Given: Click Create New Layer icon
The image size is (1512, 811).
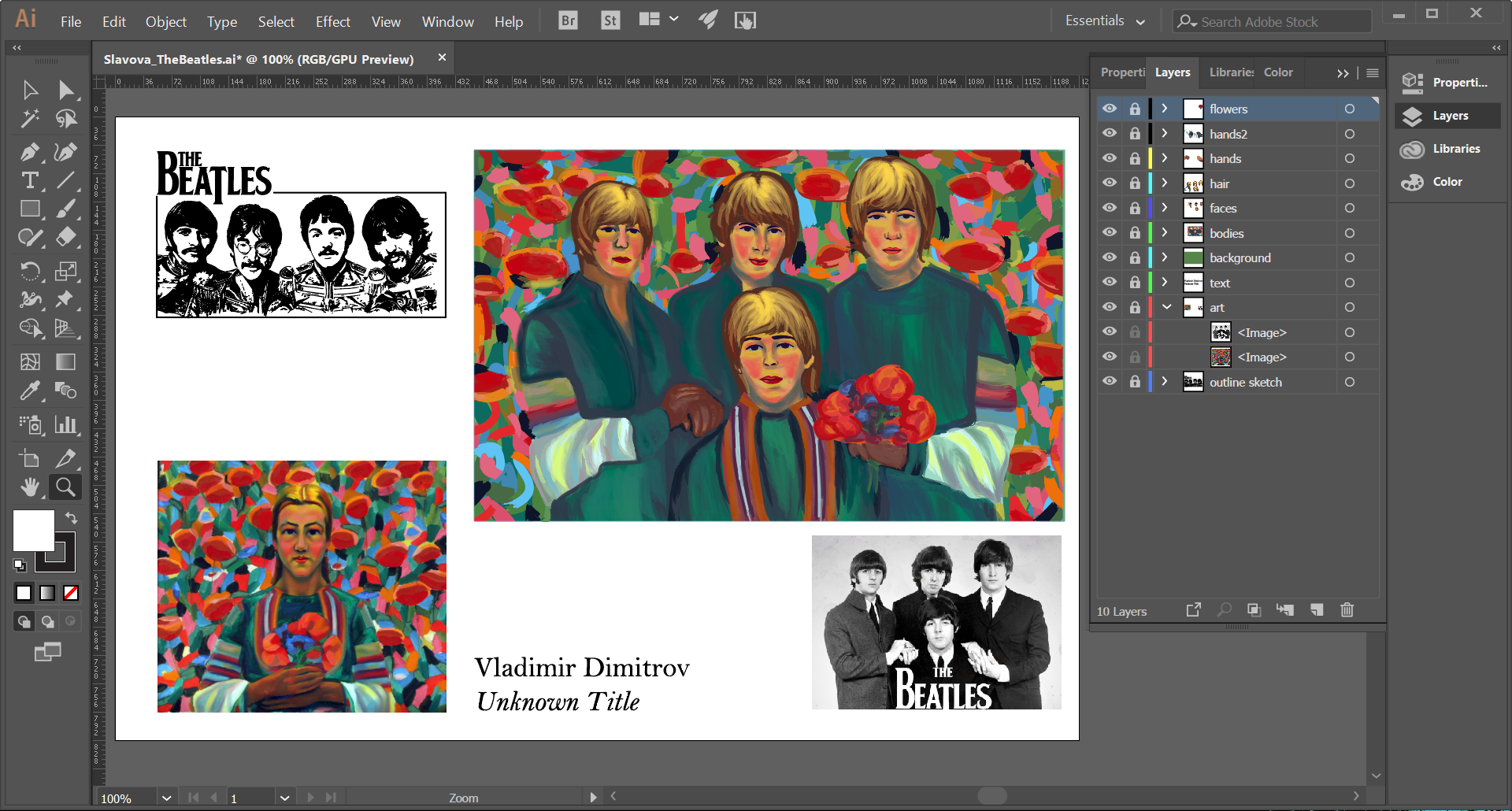Looking at the screenshot, I should click(x=1317, y=610).
